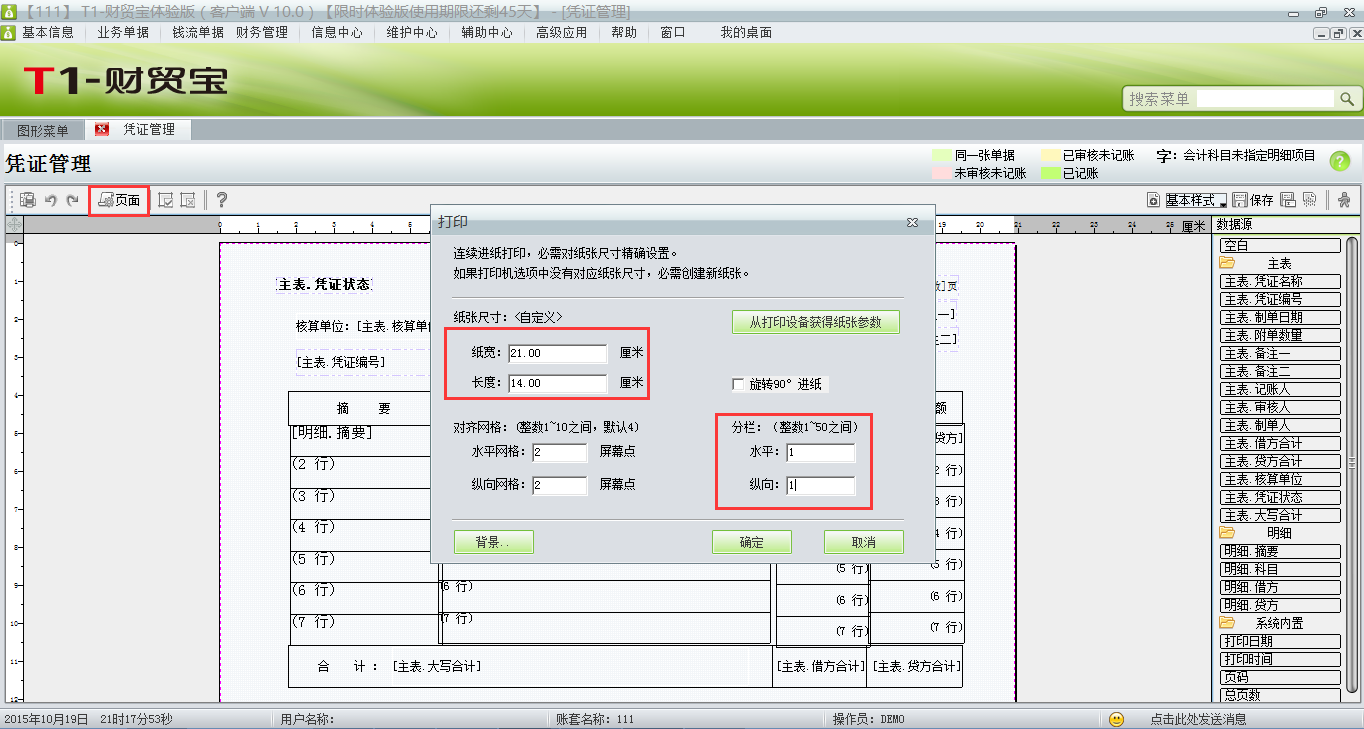The height and width of the screenshot is (729, 1364).
Task: Select 明细.科目 in the 数据源 list
Action: pyautogui.click(x=1280, y=569)
